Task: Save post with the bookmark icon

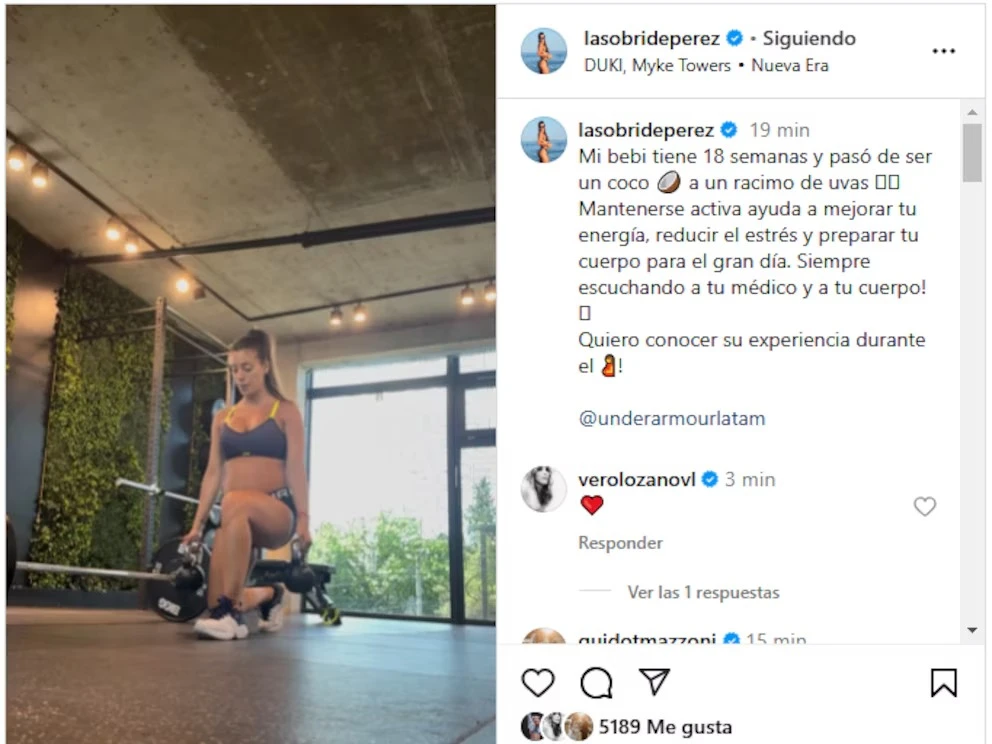Action: 943,683
